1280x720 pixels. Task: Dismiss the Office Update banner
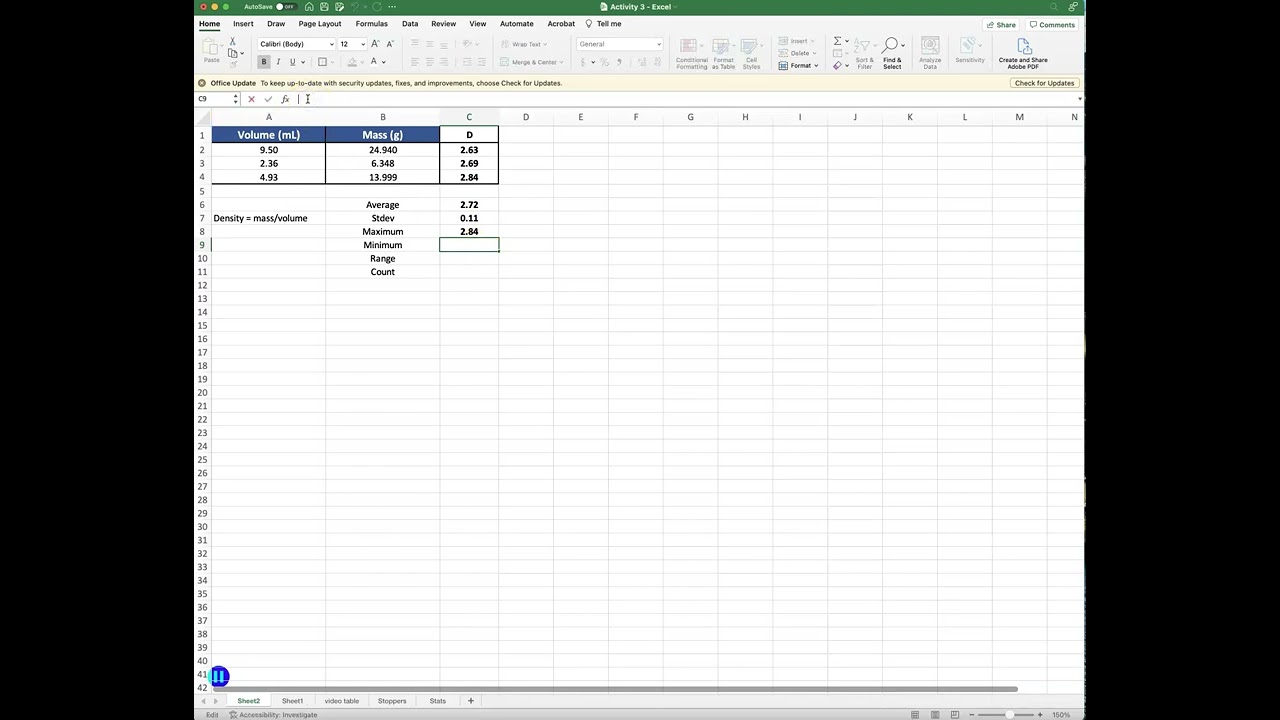[x=202, y=83]
